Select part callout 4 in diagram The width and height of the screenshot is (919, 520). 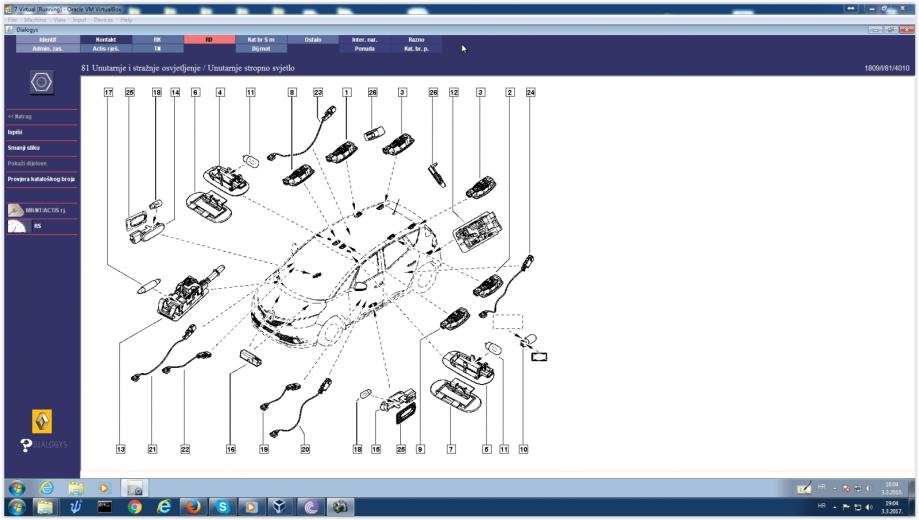pos(220,93)
